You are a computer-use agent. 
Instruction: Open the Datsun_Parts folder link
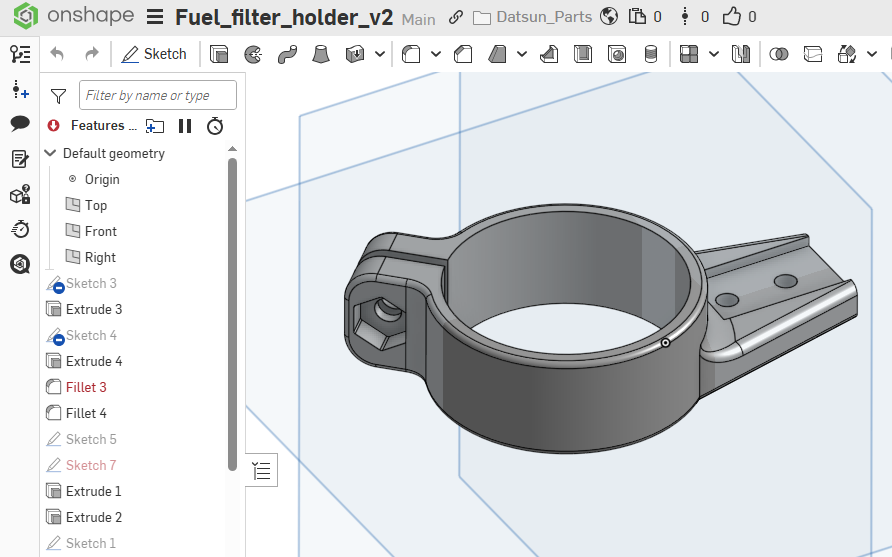[x=532, y=17]
